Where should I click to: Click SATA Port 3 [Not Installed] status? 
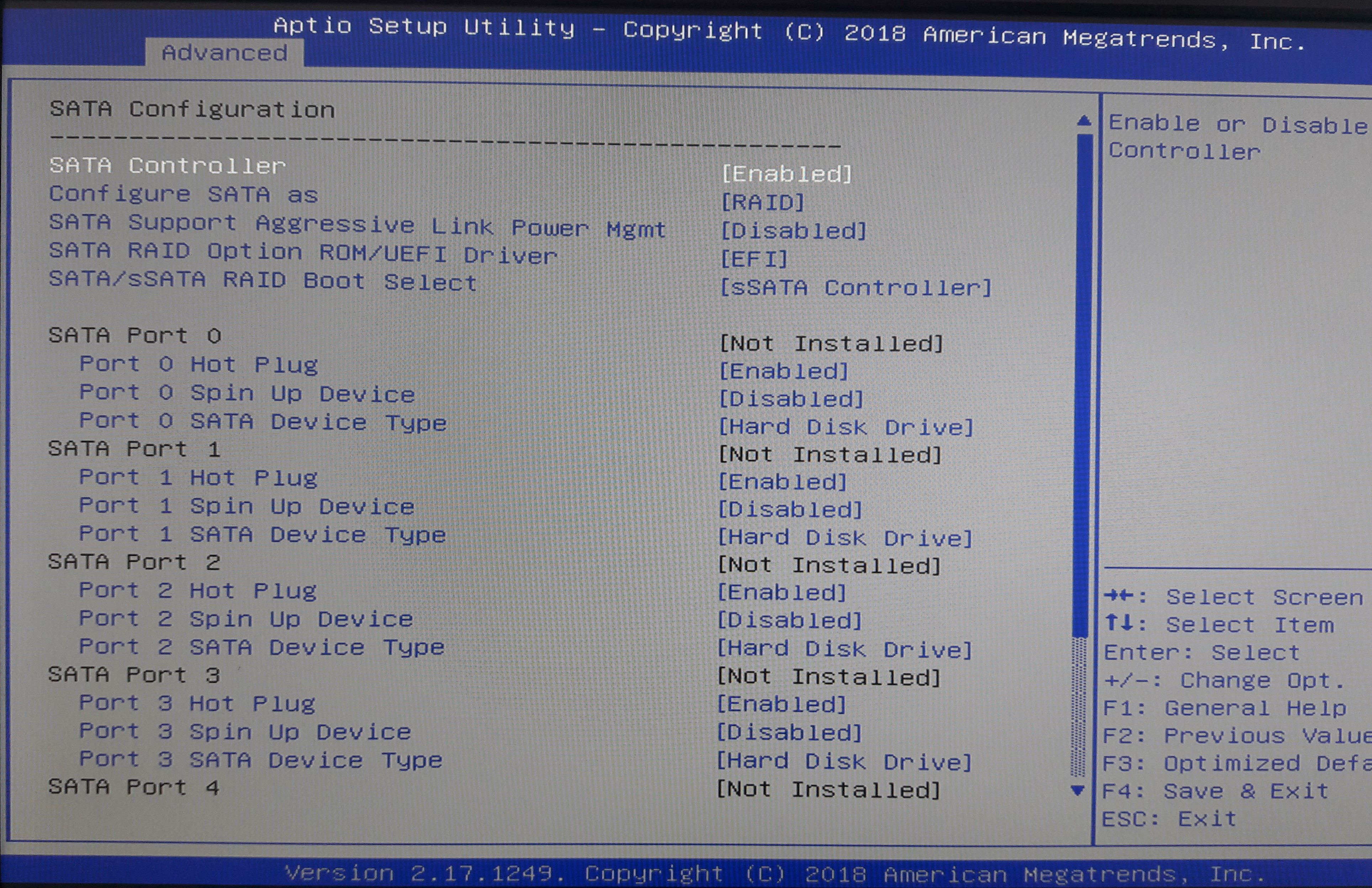coord(829,677)
